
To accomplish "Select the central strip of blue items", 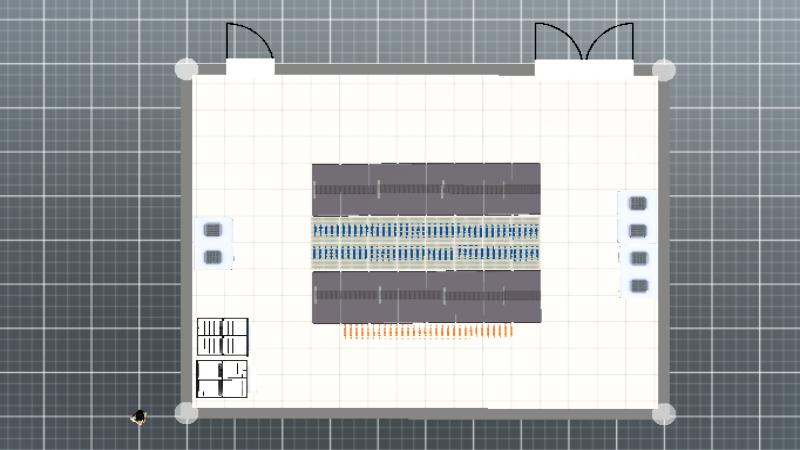I will click(x=426, y=242).
